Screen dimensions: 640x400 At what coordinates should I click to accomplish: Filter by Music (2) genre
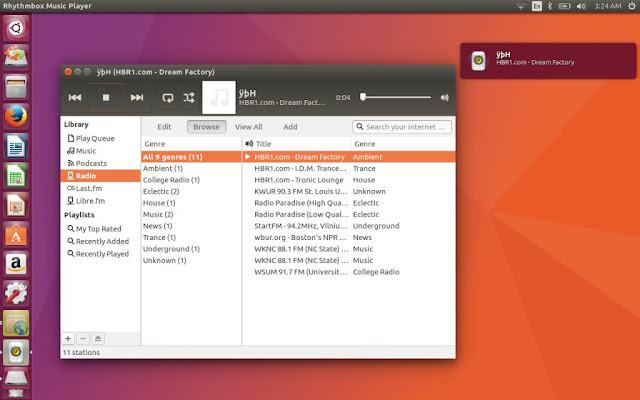coord(191,214)
